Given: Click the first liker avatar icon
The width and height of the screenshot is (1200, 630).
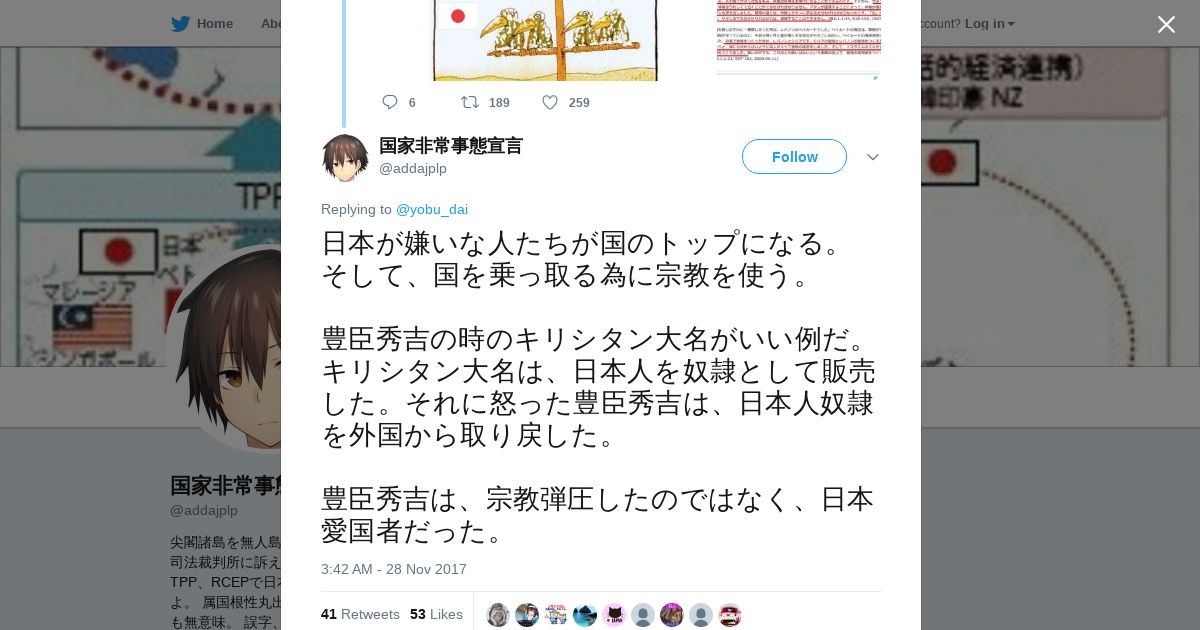Looking at the screenshot, I should point(498,615).
